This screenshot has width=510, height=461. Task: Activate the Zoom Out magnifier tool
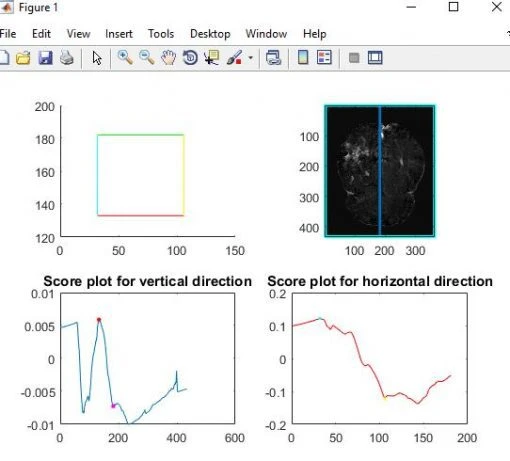(x=147, y=58)
